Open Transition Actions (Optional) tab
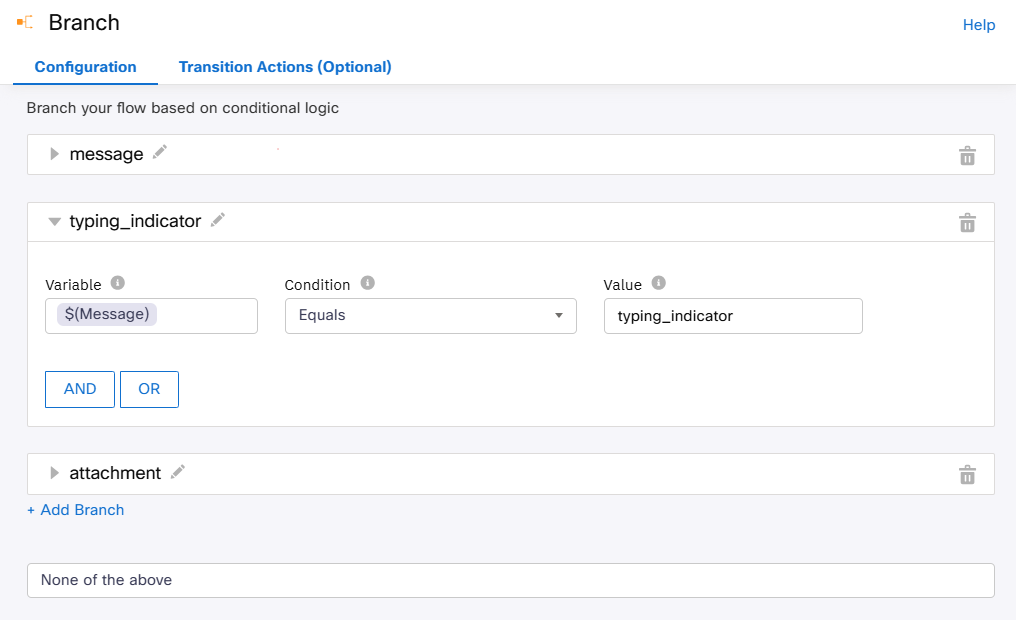Screen dimensions: 1016x620 coord(285,67)
